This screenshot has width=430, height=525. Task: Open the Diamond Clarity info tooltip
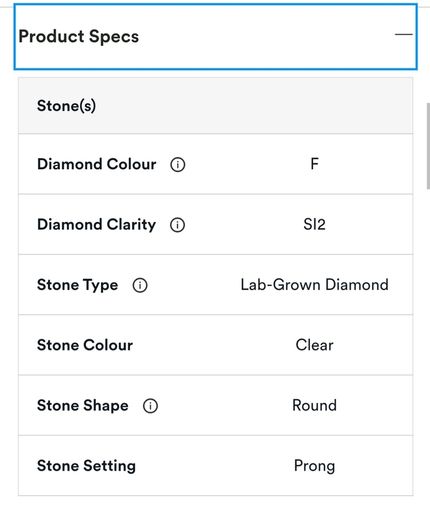(x=177, y=225)
